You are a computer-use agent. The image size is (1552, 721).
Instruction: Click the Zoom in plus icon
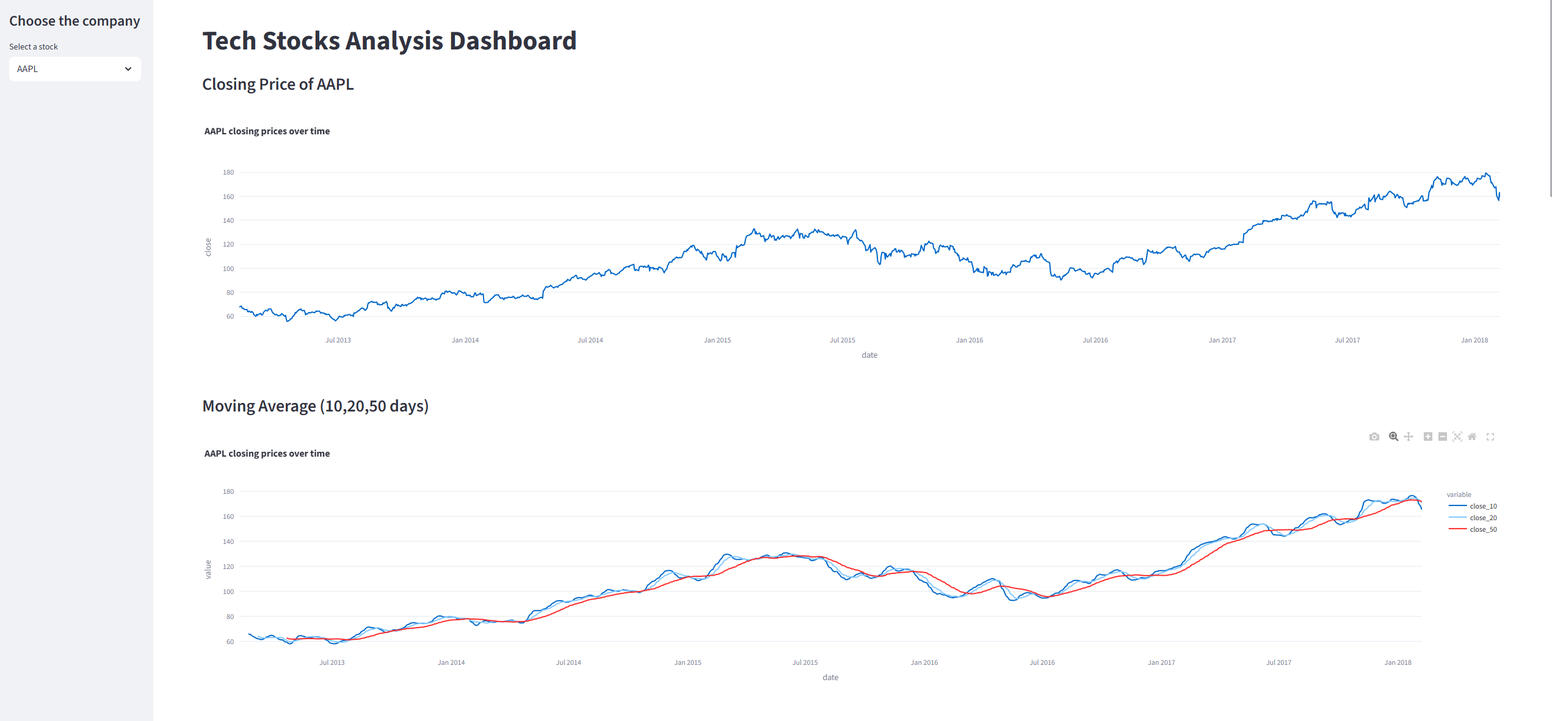coord(1428,437)
